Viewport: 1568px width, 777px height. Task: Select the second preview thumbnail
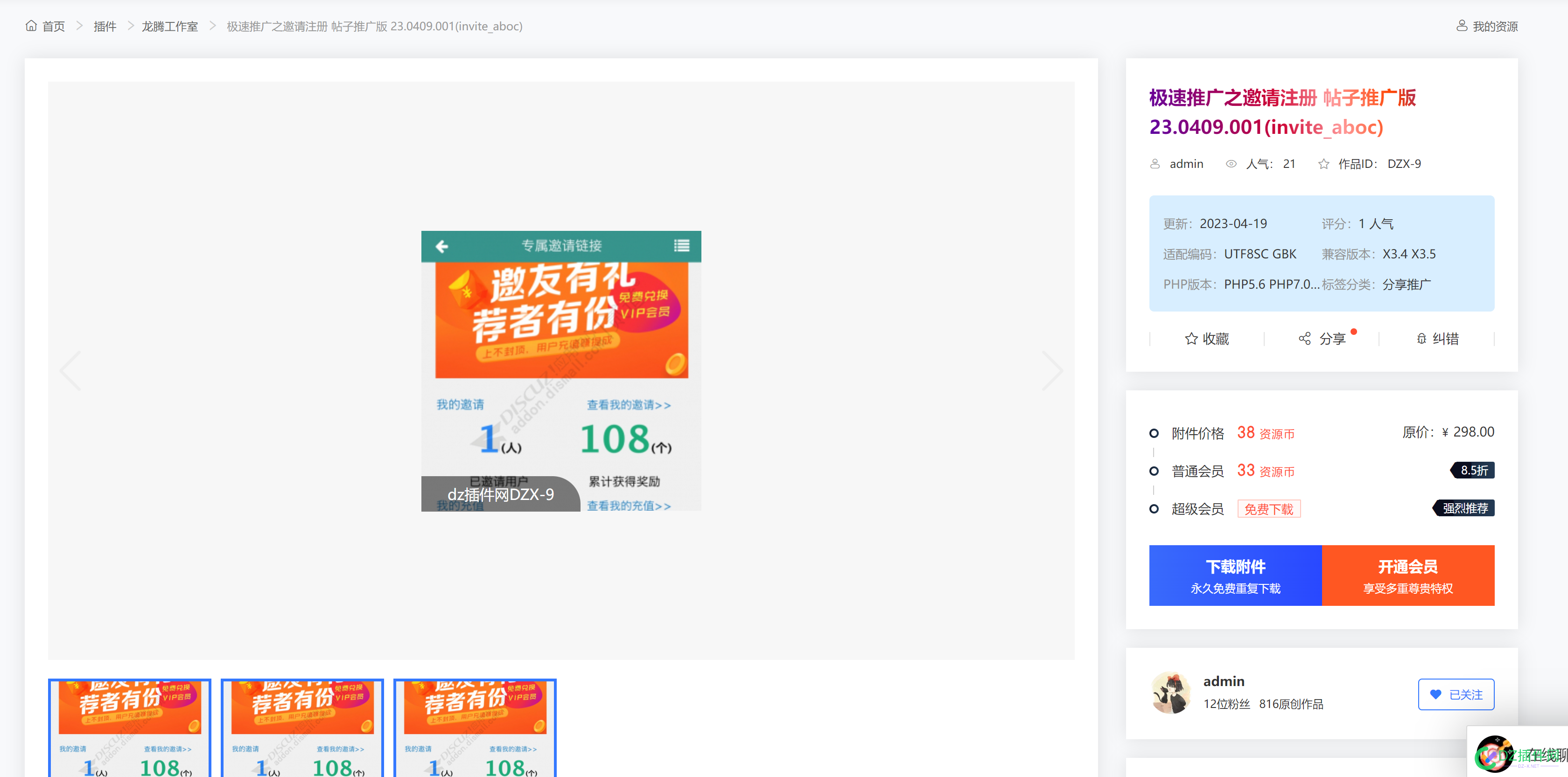pos(302,728)
